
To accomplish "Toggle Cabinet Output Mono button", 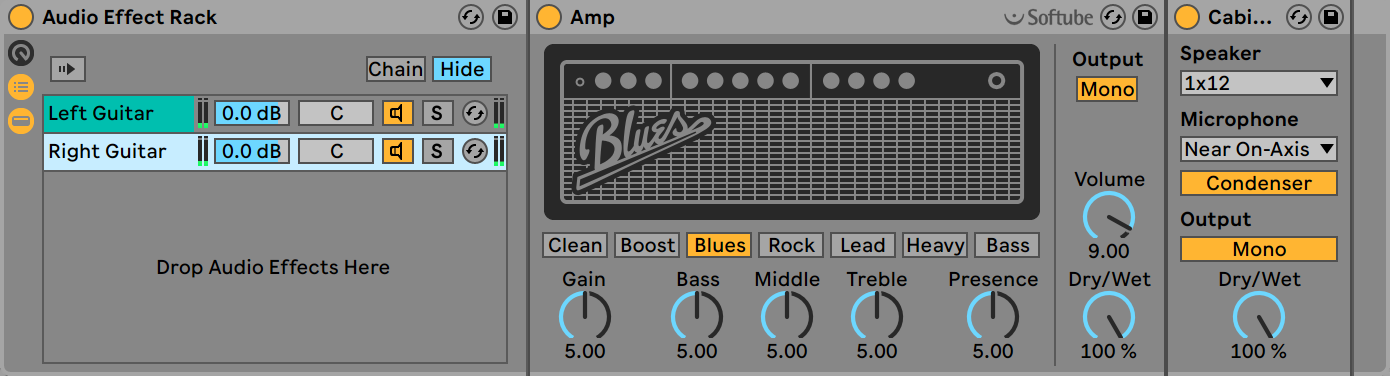I will [1259, 249].
